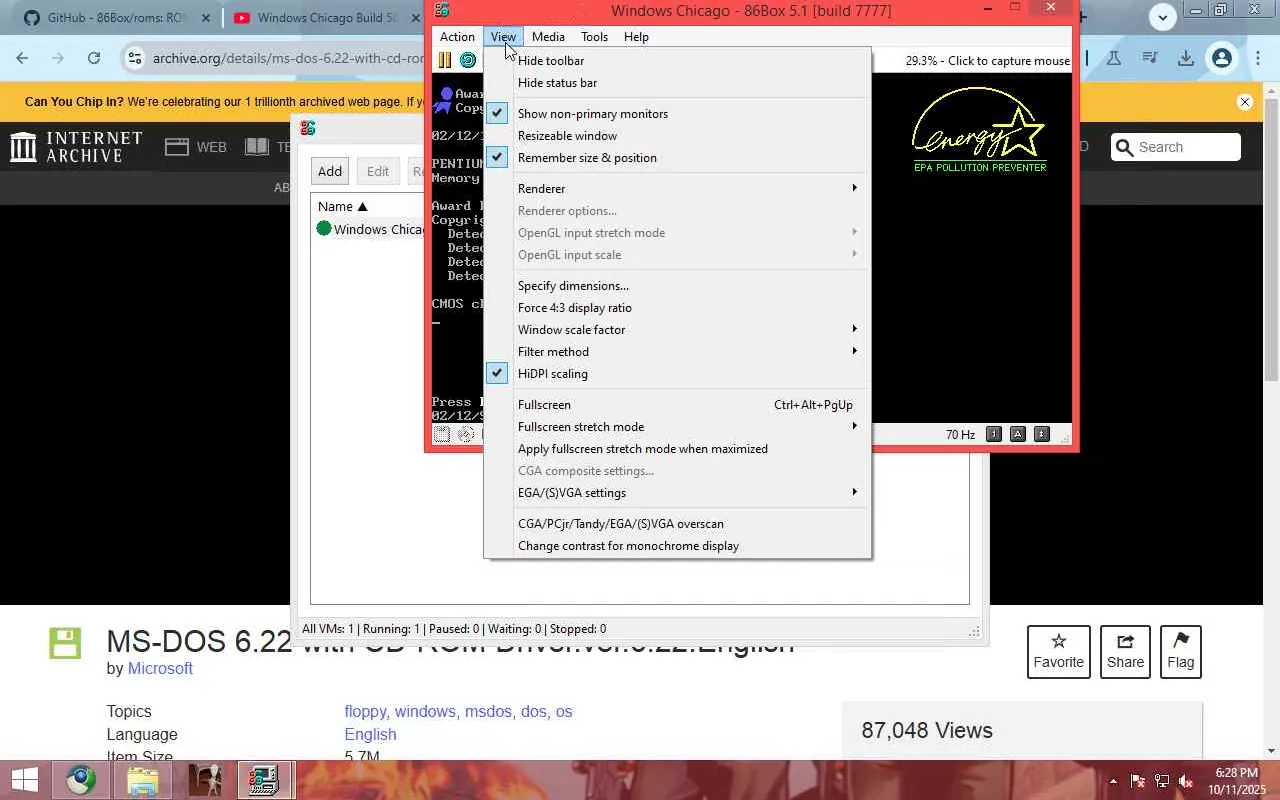Click the Num Lock '1' indicator in status bar

tap(993, 434)
